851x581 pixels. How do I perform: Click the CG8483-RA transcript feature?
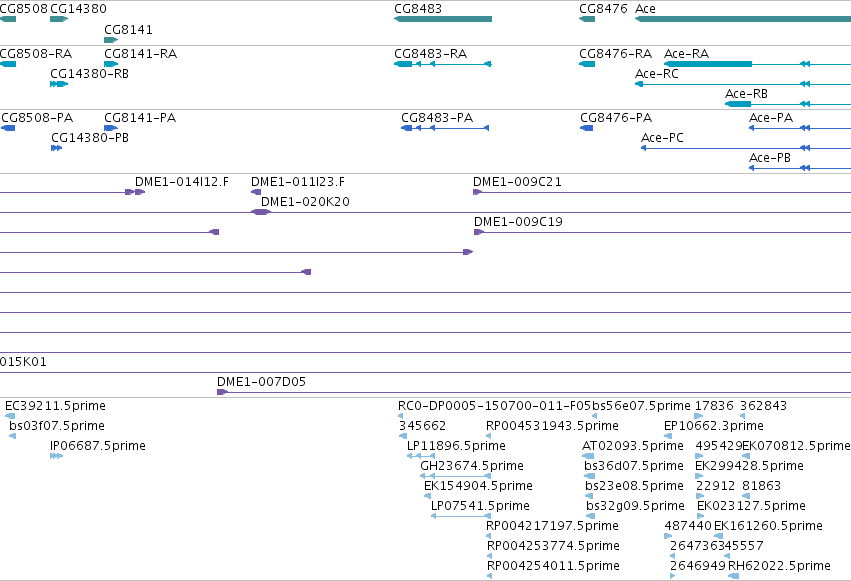443,64
